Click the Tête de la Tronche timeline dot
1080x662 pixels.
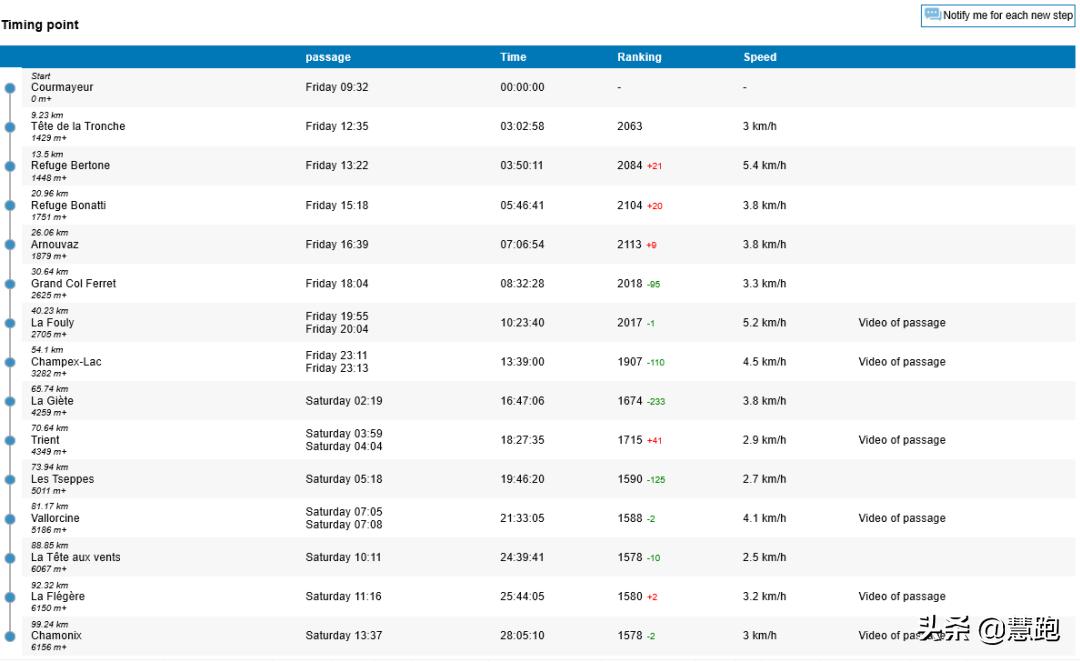coord(10,127)
